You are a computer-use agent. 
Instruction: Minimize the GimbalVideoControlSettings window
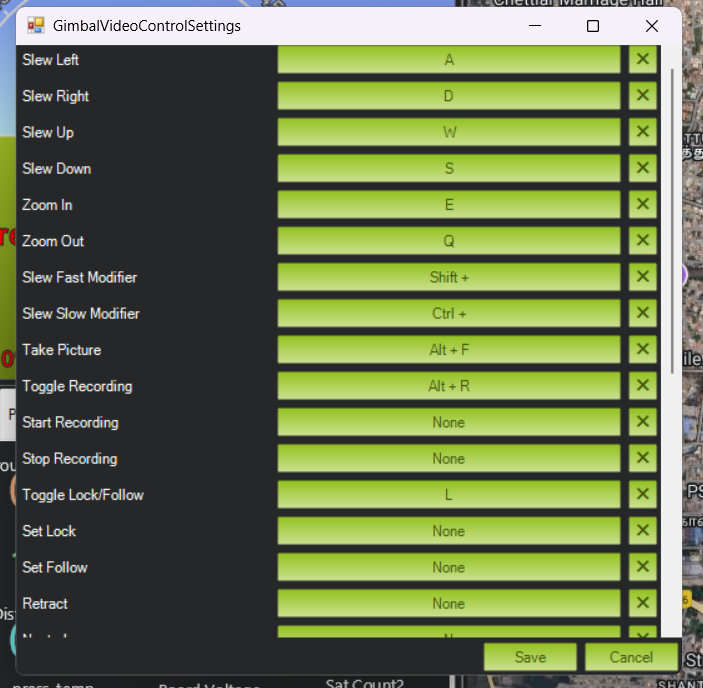pos(535,26)
